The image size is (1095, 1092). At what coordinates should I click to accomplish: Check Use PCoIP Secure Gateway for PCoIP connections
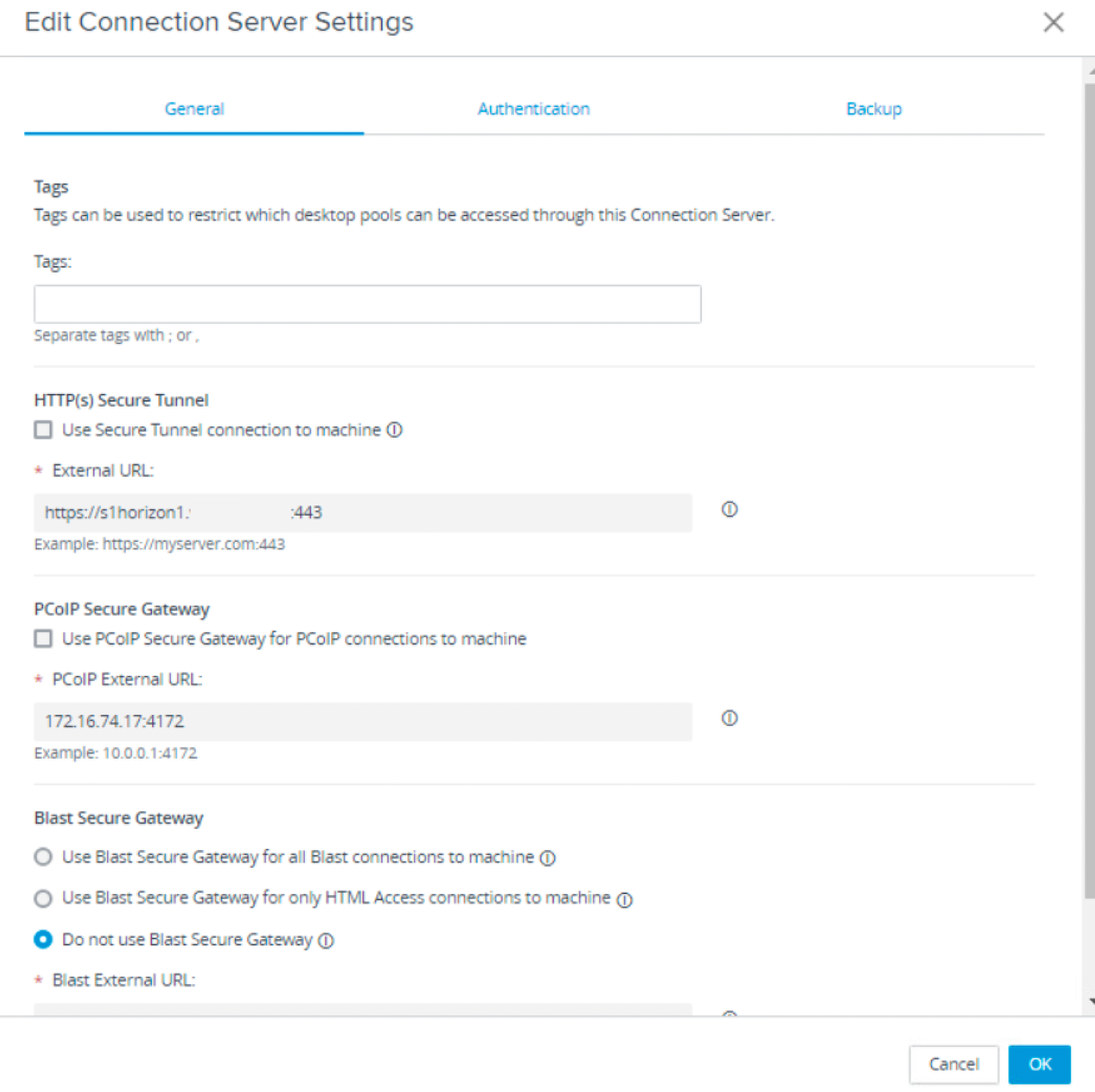43,638
